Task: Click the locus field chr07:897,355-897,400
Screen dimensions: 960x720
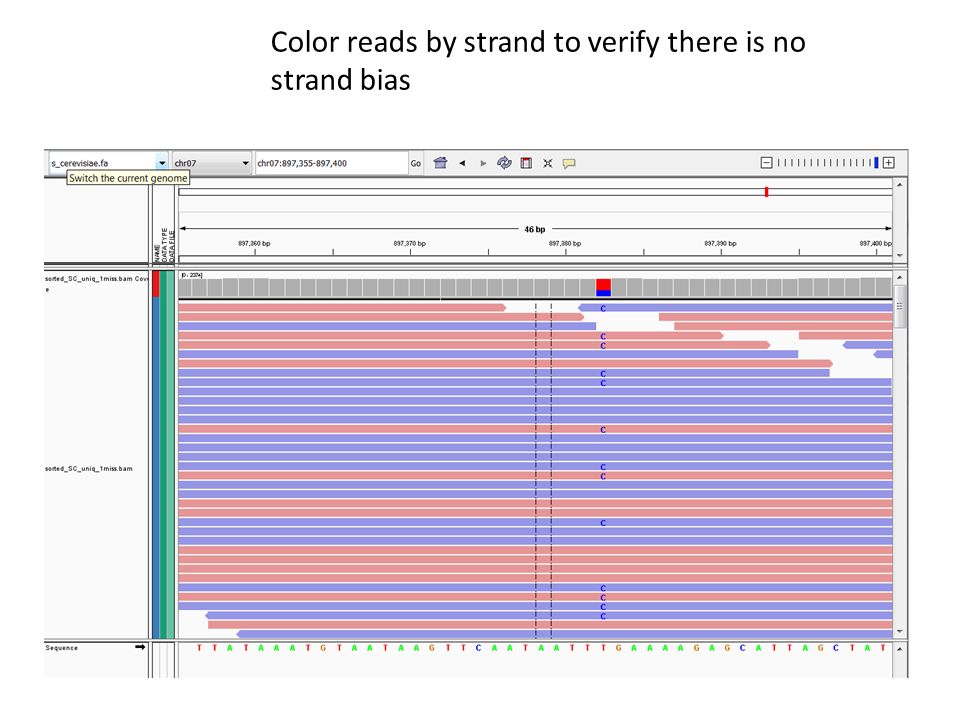Action: [331, 163]
